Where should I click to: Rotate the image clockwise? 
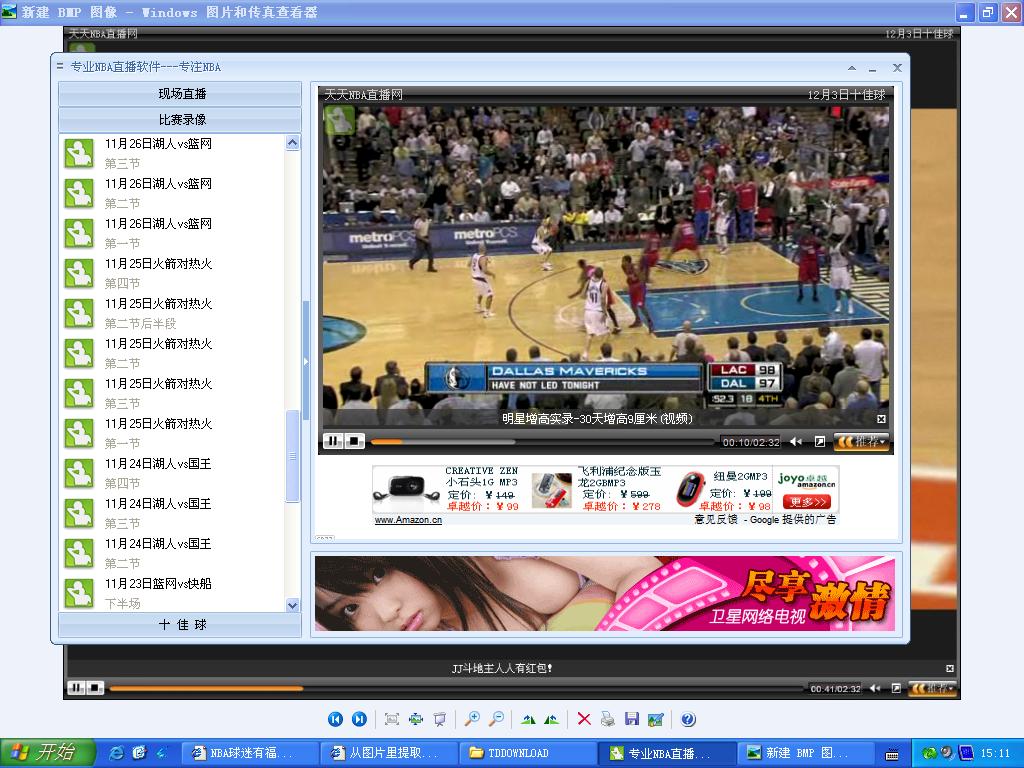coord(528,720)
